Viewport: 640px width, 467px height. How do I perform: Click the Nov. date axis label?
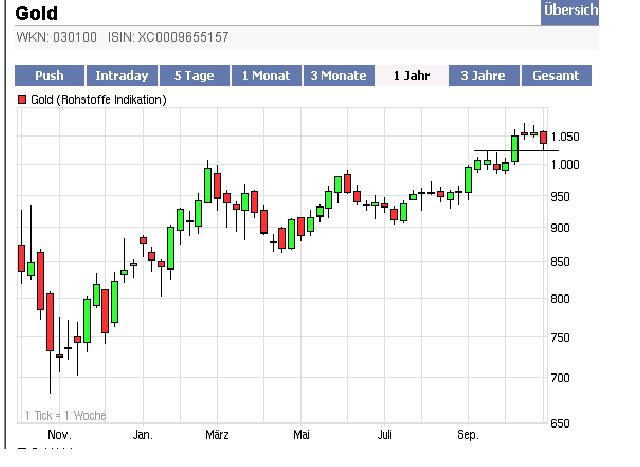tap(60, 435)
